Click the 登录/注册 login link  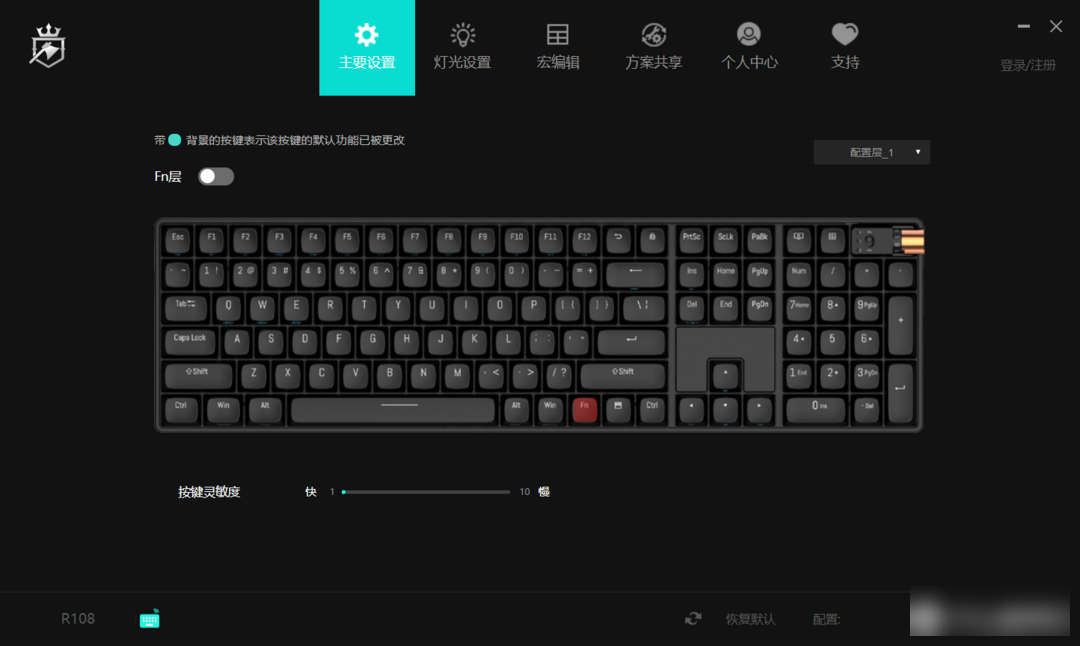1028,65
